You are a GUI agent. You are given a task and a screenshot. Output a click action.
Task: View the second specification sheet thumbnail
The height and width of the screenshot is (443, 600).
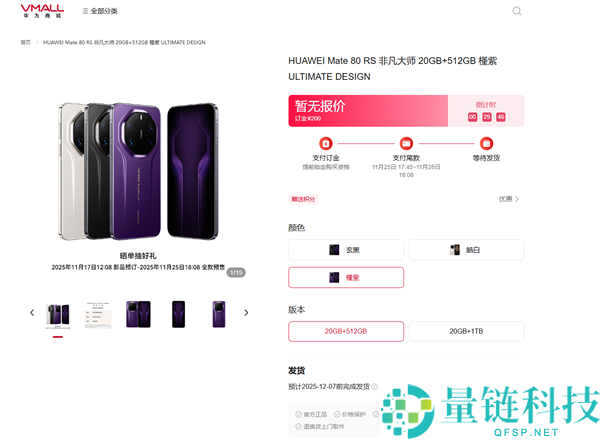[x=98, y=314]
